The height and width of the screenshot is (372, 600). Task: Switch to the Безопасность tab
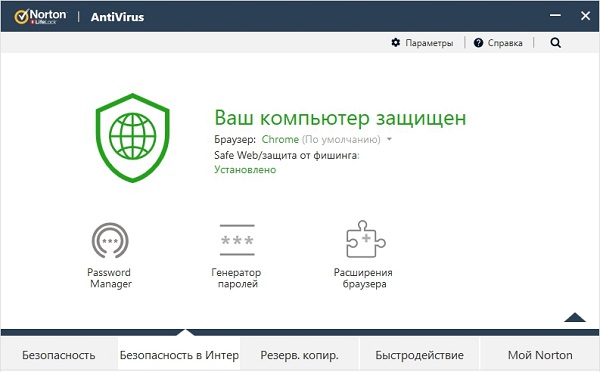(x=59, y=355)
